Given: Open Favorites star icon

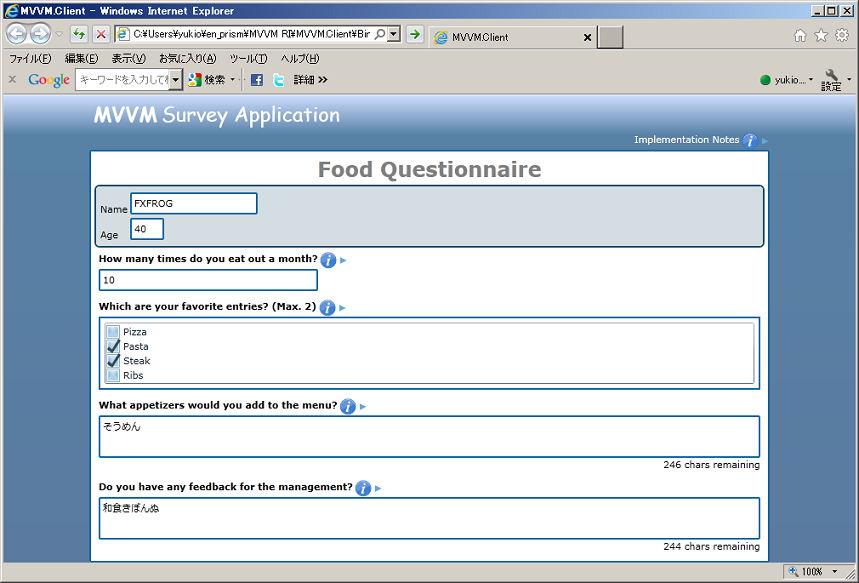Looking at the screenshot, I should tap(821, 36).
